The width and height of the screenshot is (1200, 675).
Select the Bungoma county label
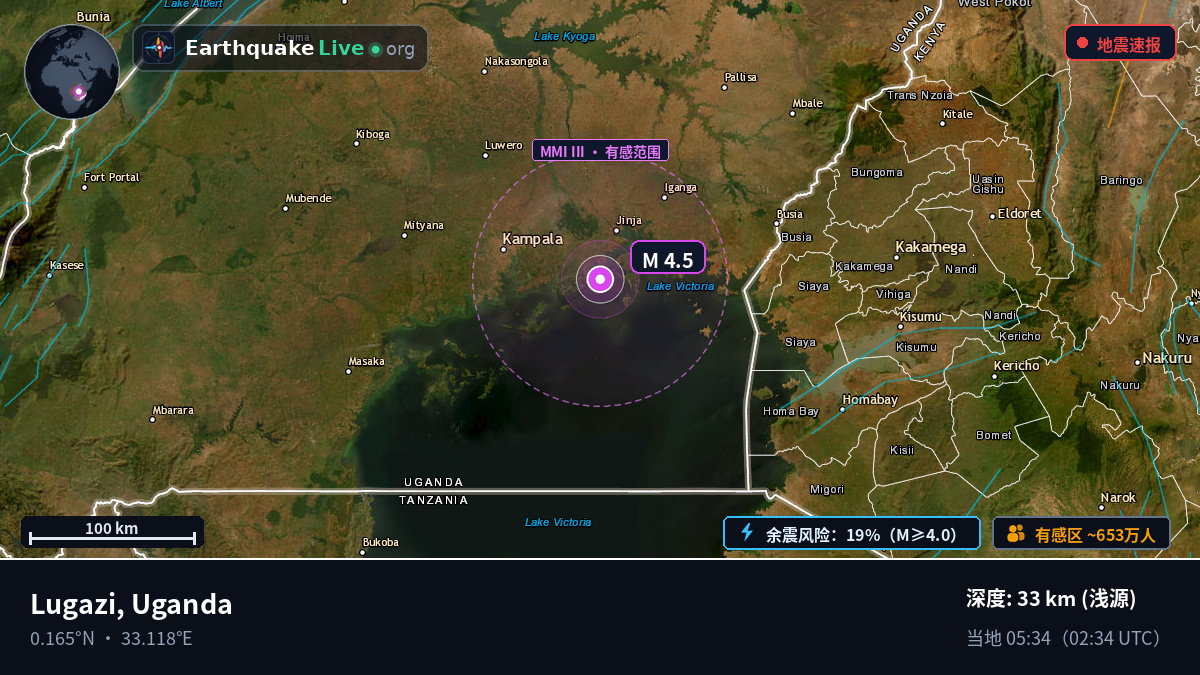(876, 172)
